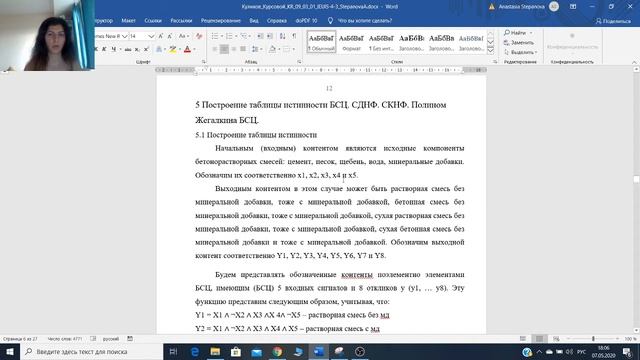640x360 pixels.
Task: Increase font size with the grow font icon
Action: (161, 36)
